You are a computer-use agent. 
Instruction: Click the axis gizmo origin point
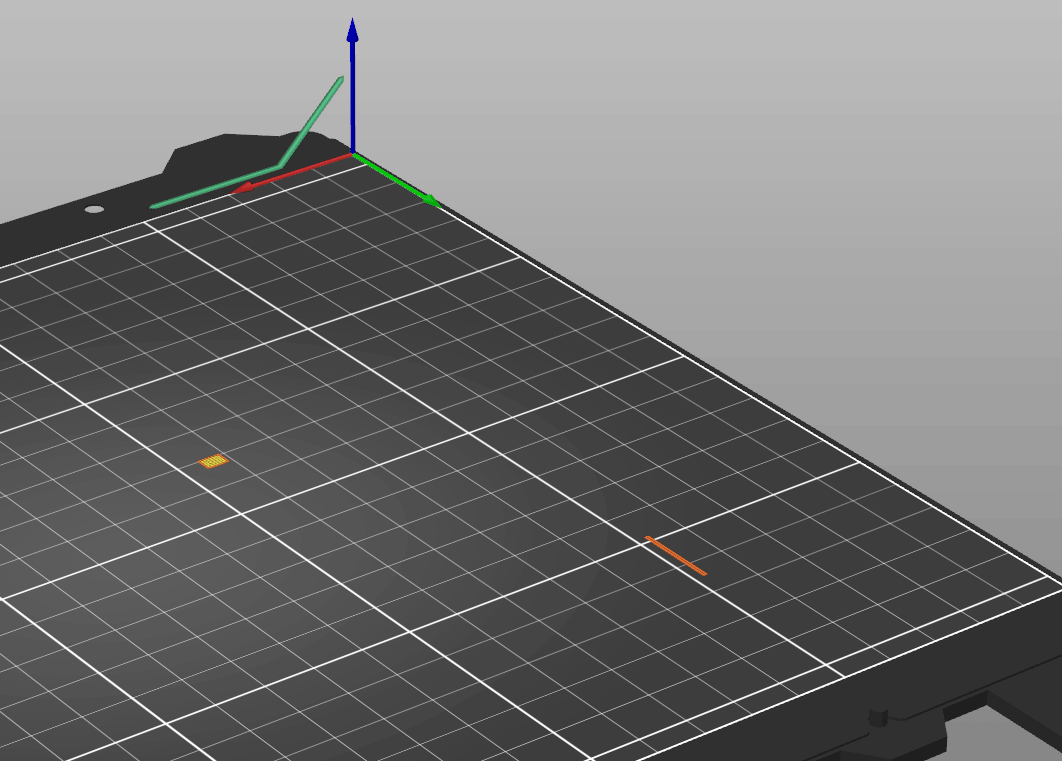tap(352, 155)
